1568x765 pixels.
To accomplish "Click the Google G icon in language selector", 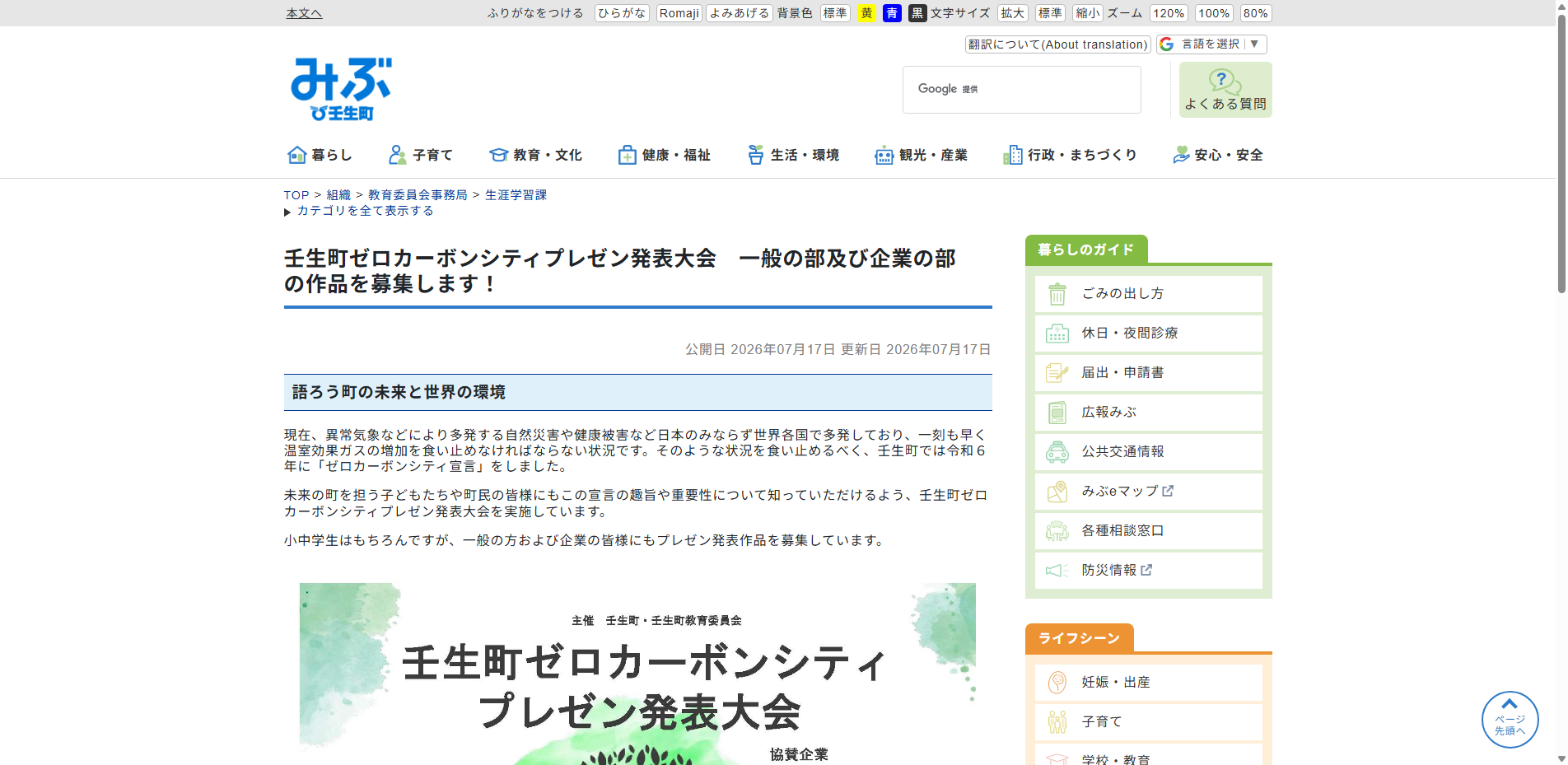I will click(x=1167, y=44).
